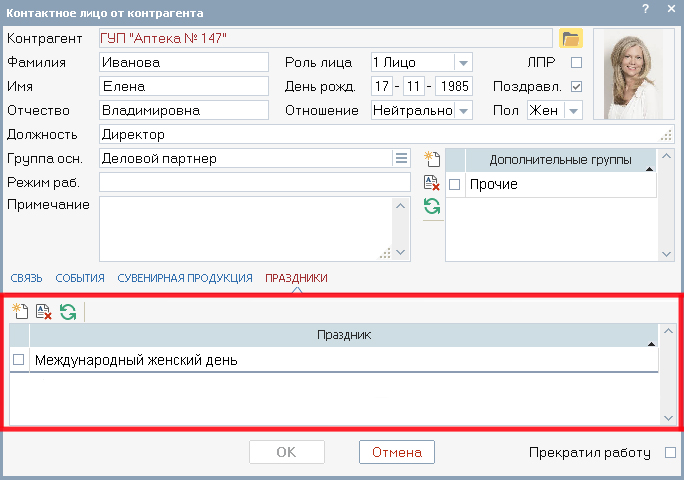Toggle the ЛПР checkbox

[576, 62]
